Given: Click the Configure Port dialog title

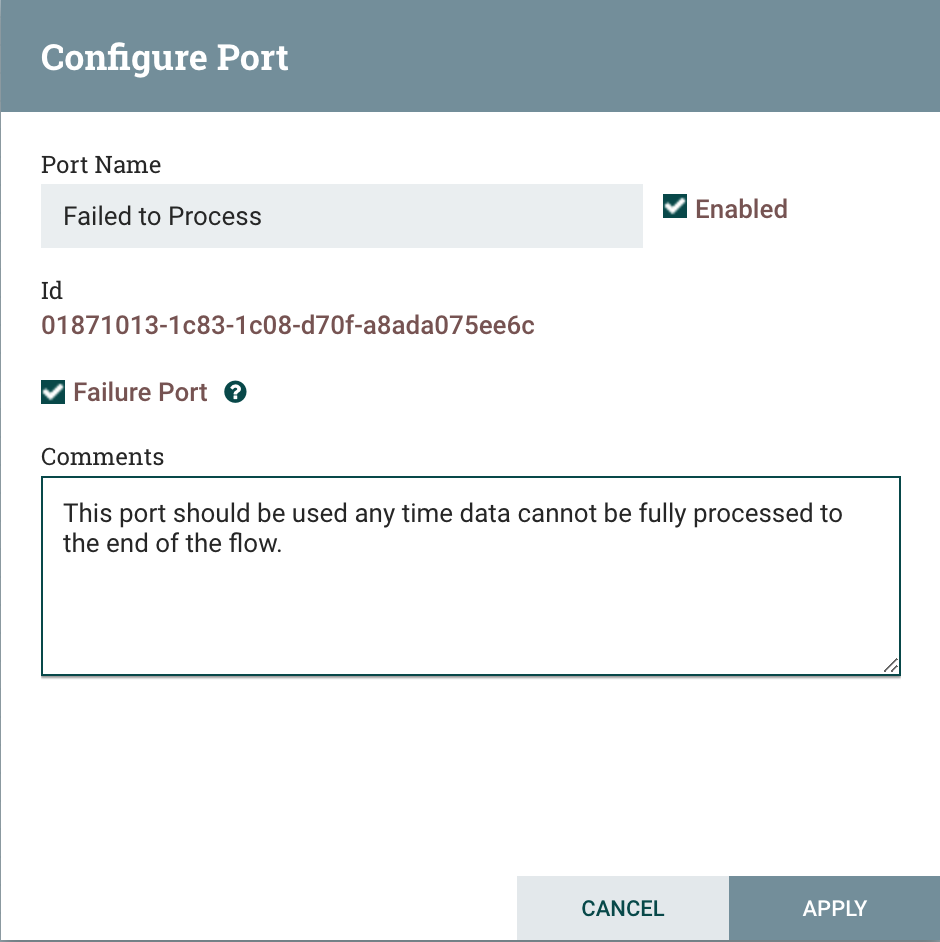Looking at the screenshot, I should (165, 57).
